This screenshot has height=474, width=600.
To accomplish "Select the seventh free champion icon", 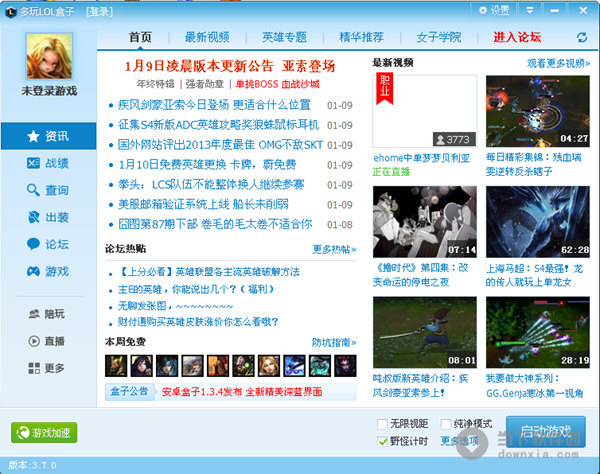I will click(x=269, y=366).
